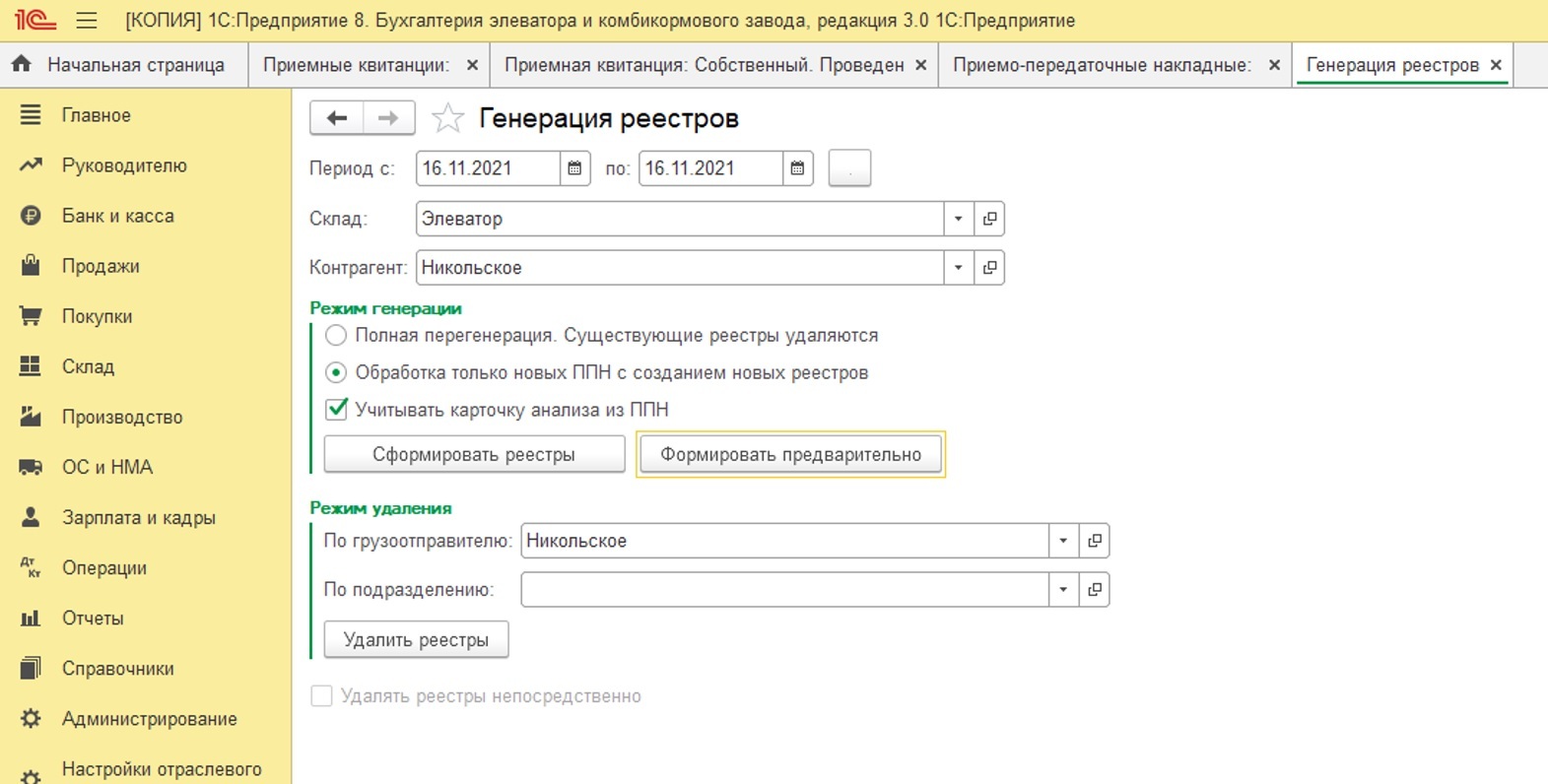Close the Приемные квитанции tab
1548x784 pixels.
[x=472, y=65]
